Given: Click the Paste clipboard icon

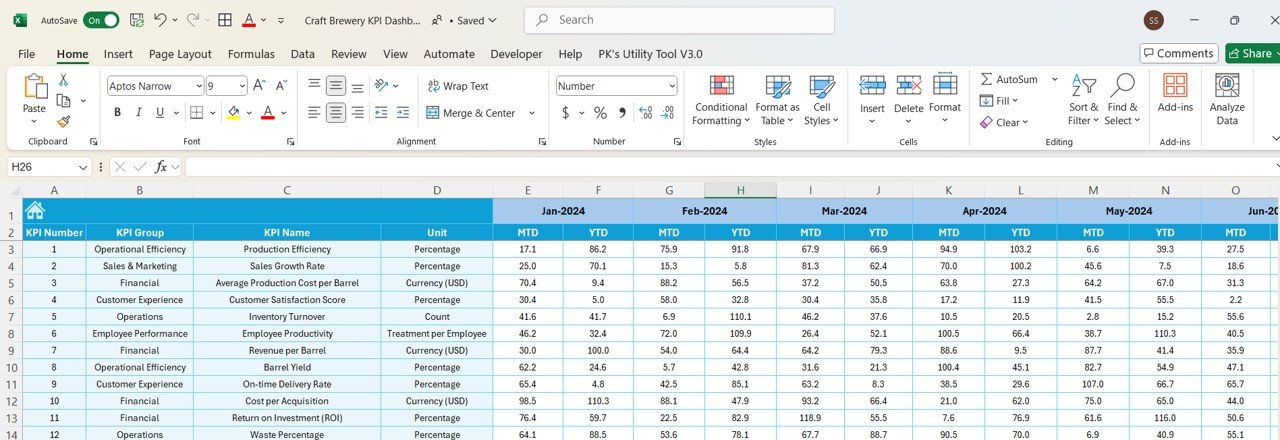Looking at the screenshot, I should [35, 88].
